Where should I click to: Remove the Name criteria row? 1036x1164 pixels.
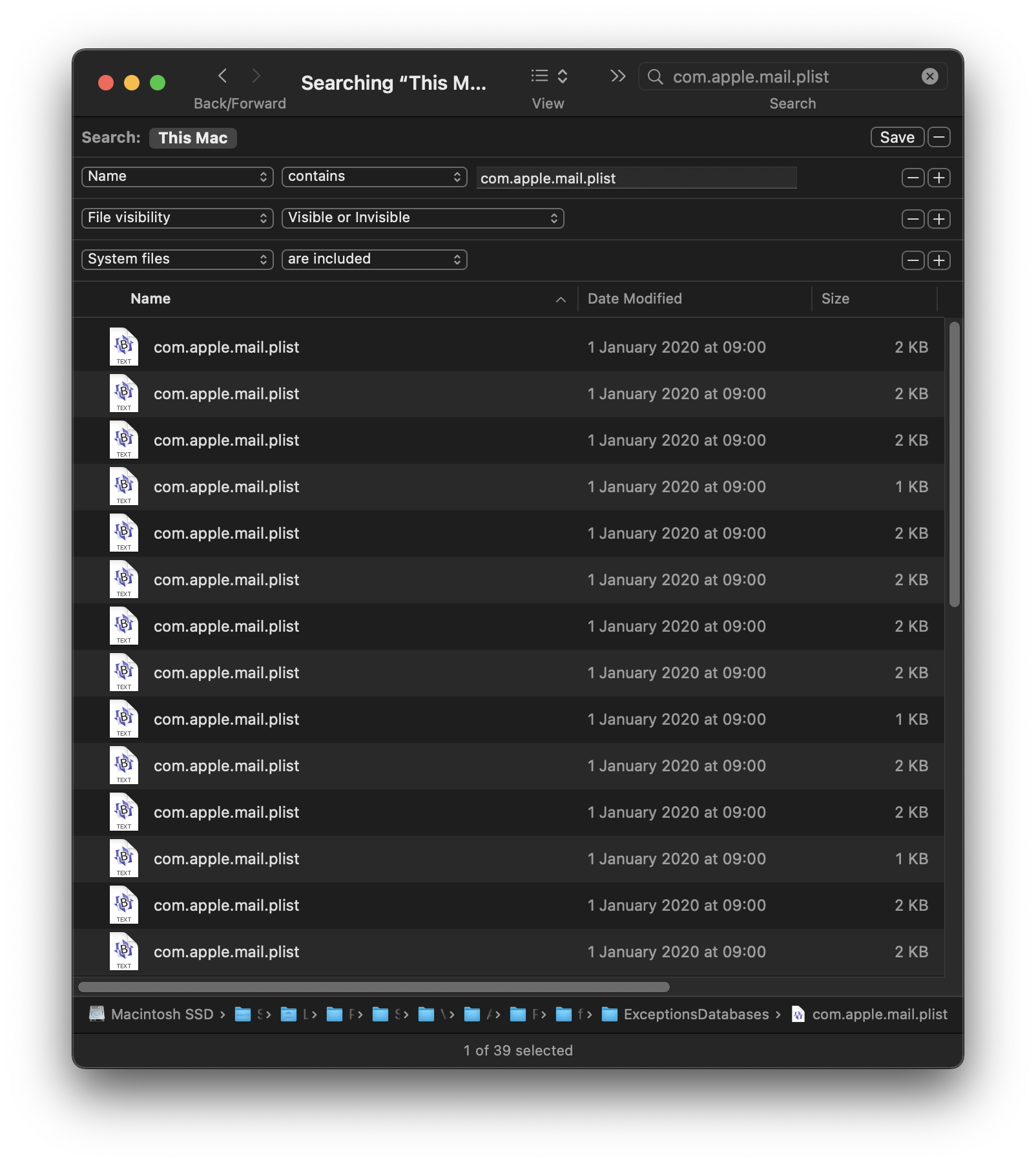click(913, 178)
